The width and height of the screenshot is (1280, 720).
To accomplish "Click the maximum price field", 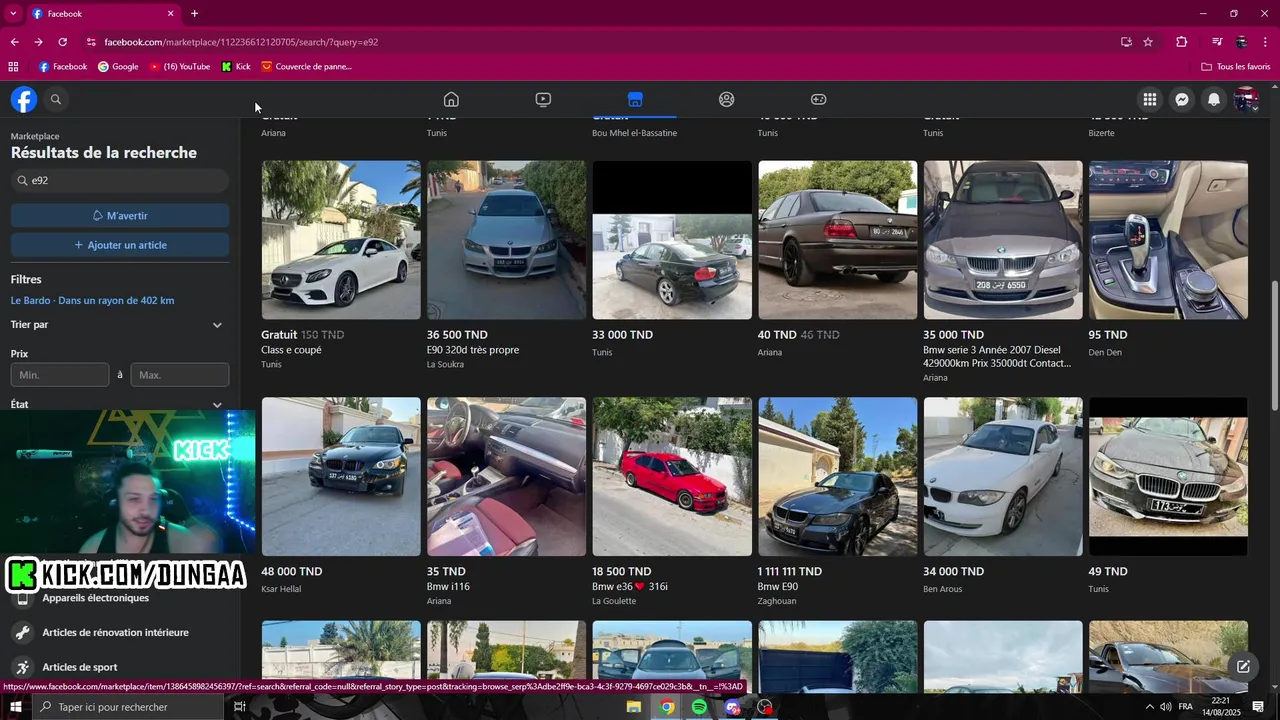I will [180, 375].
